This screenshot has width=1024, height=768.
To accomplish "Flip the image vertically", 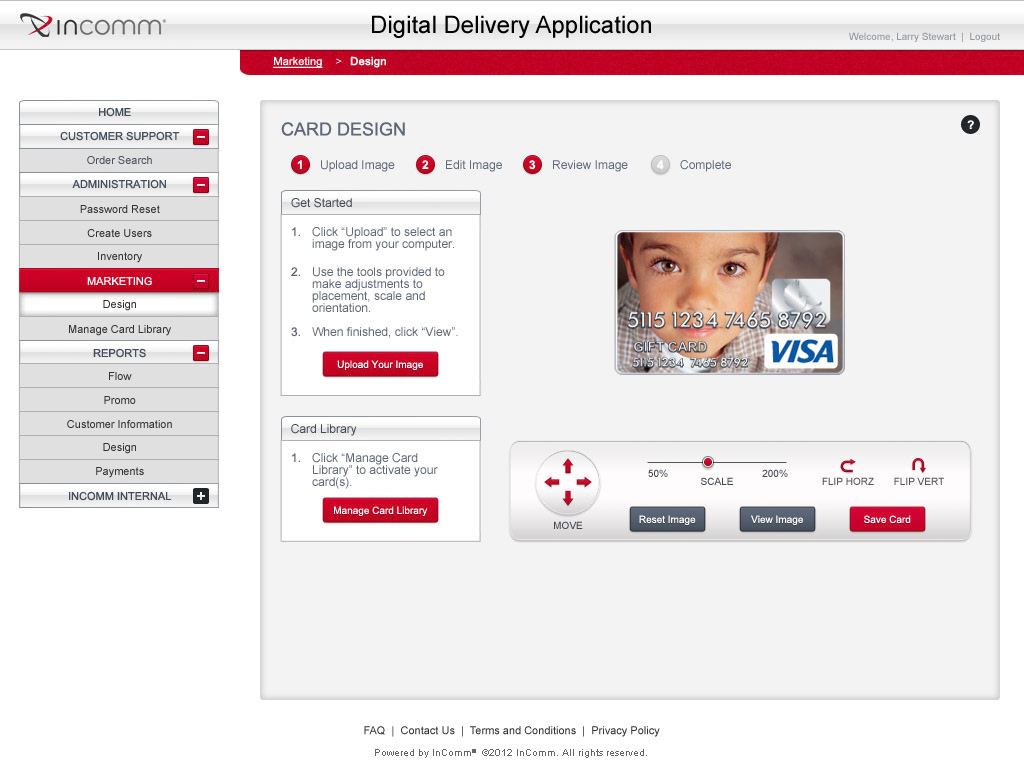I will (x=918, y=472).
